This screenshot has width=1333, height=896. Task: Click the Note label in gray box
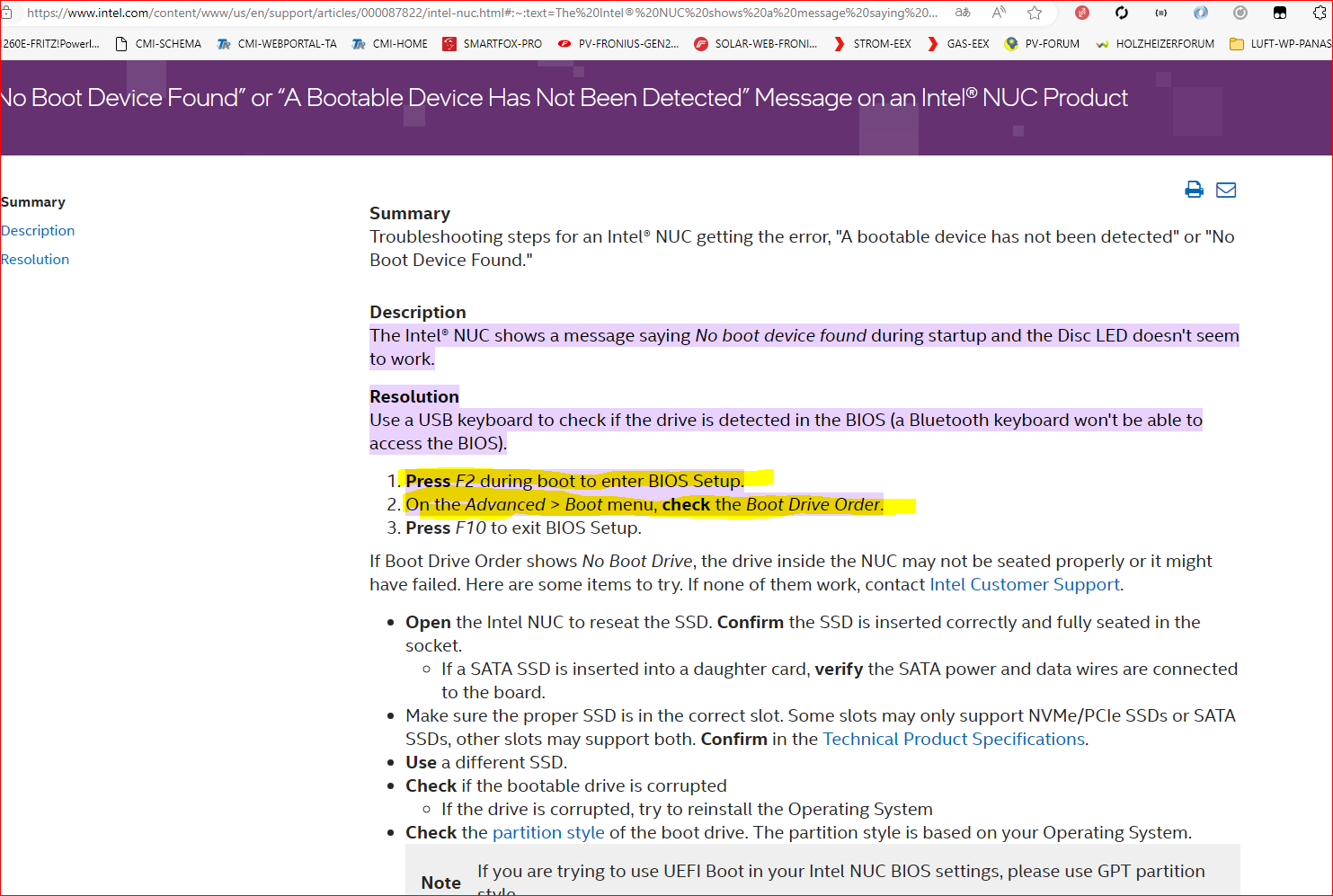click(x=440, y=883)
